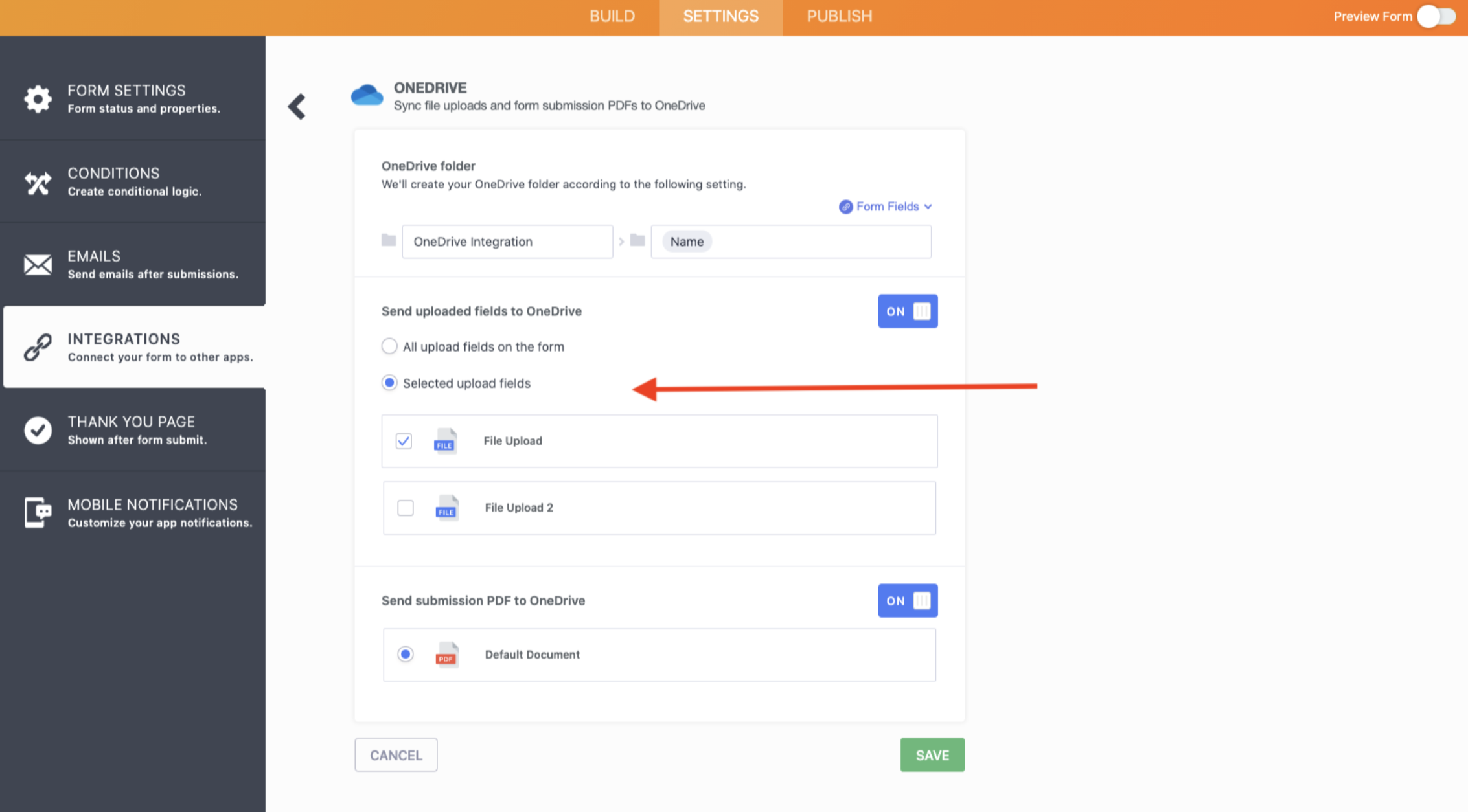The height and width of the screenshot is (812, 1468).
Task: Switch to the Build tab
Action: click(x=612, y=17)
